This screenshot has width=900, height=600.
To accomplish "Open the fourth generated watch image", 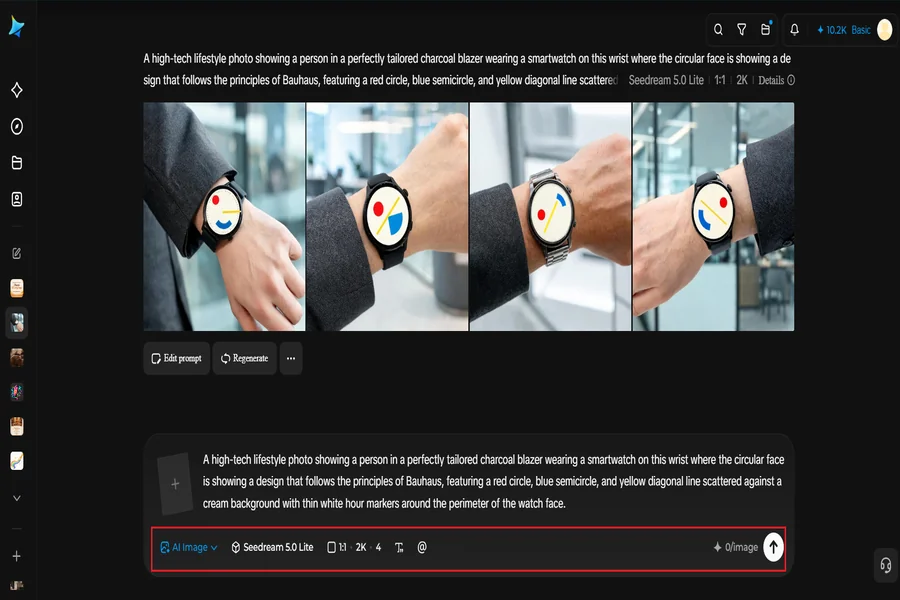I will click(x=713, y=216).
